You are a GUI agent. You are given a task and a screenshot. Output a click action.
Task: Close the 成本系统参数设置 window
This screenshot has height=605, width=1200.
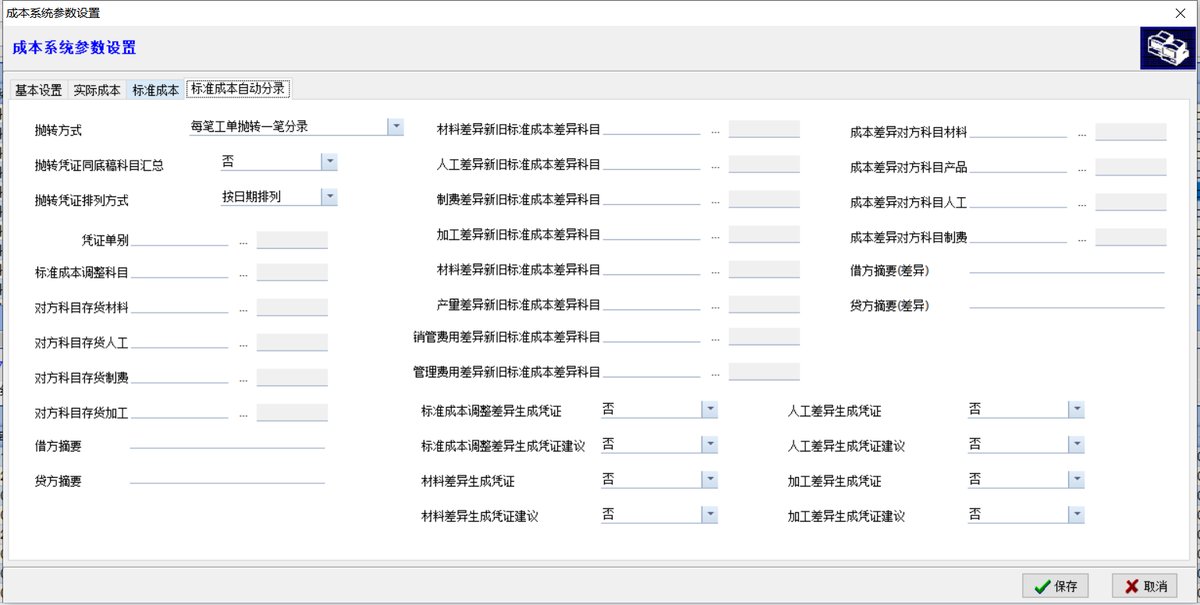[1180, 13]
